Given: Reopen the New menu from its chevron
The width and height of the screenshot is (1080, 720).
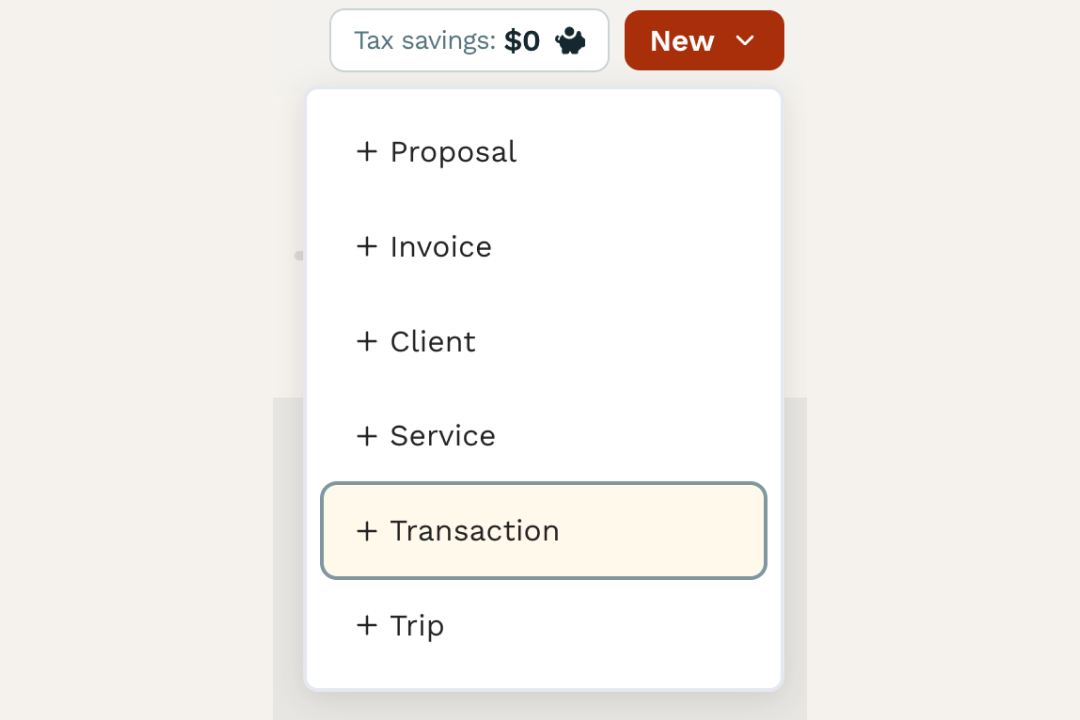Looking at the screenshot, I should coord(744,41).
